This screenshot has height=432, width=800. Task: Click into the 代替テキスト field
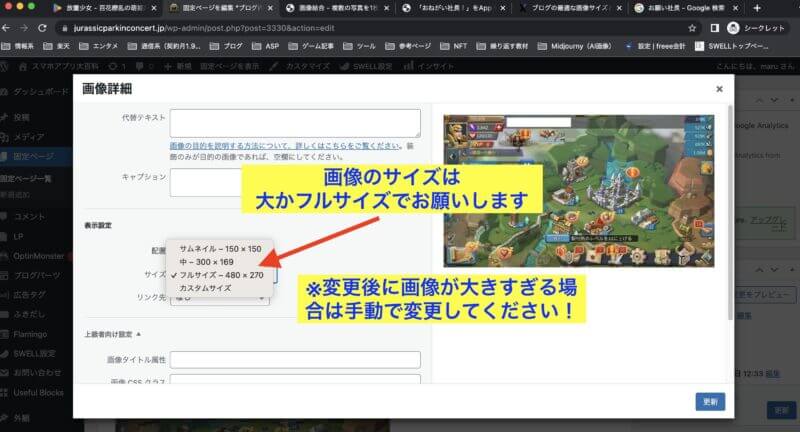click(295, 123)
